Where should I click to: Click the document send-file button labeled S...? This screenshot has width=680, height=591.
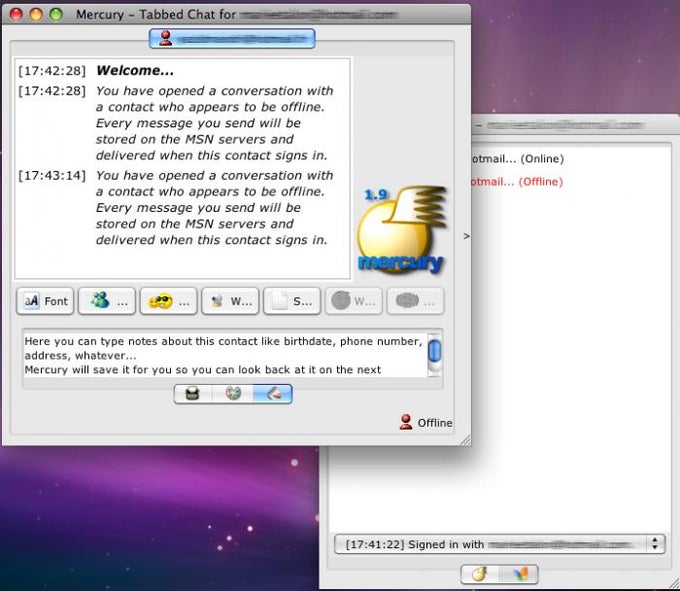[x=291, y=301]
